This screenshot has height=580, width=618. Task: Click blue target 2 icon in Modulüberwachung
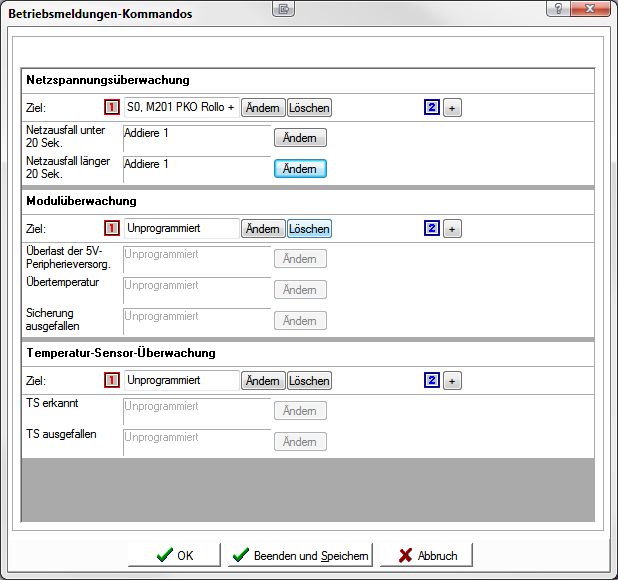[431, 229]
